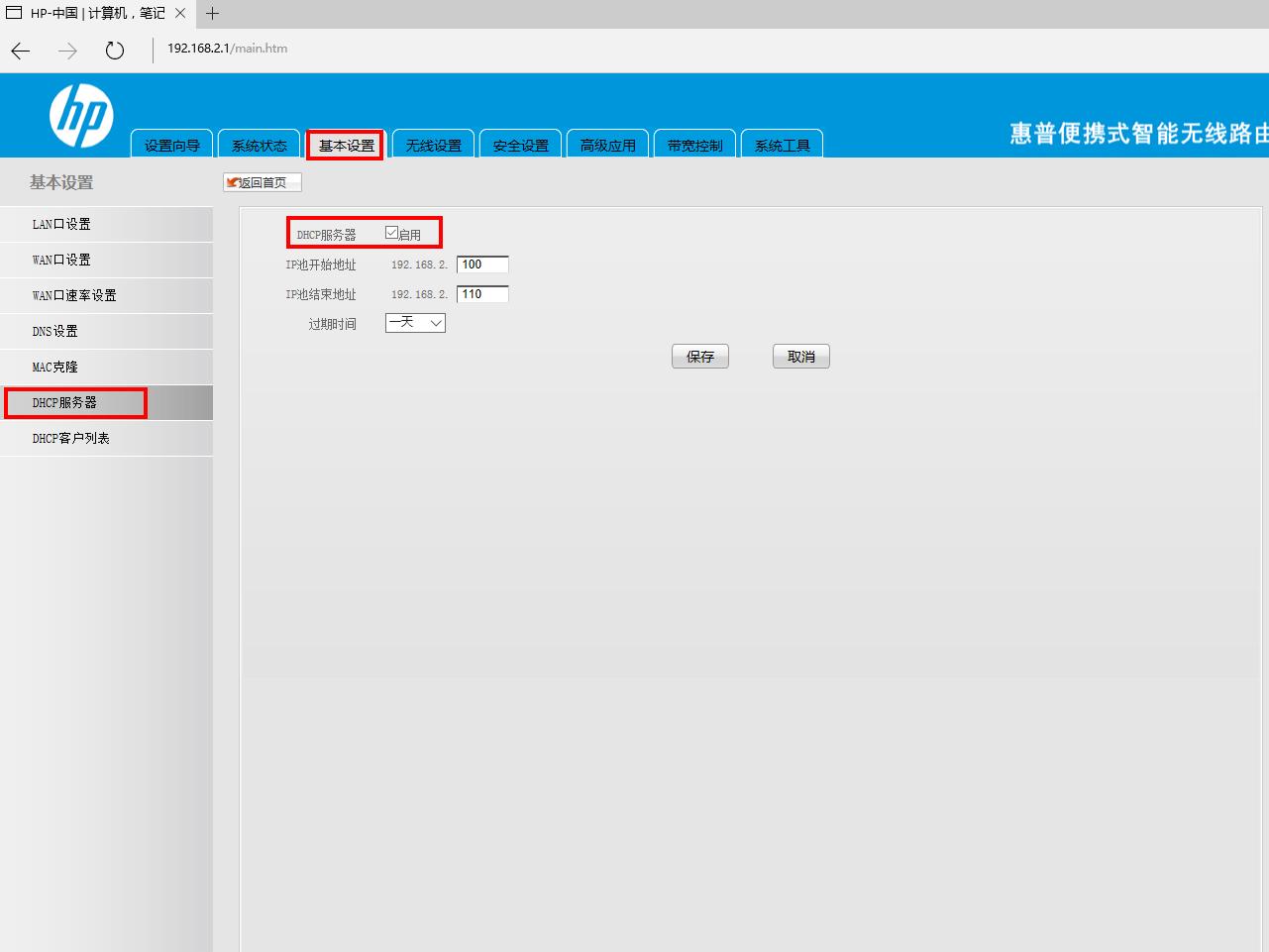
Task: Open the 系统工具 tab
Action: point(782,144)
